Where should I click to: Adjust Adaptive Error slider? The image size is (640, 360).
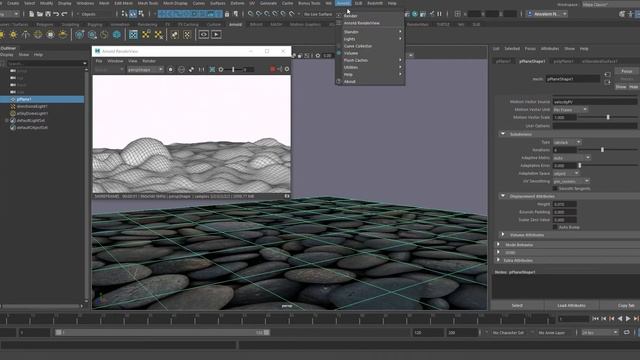[580, 165]
